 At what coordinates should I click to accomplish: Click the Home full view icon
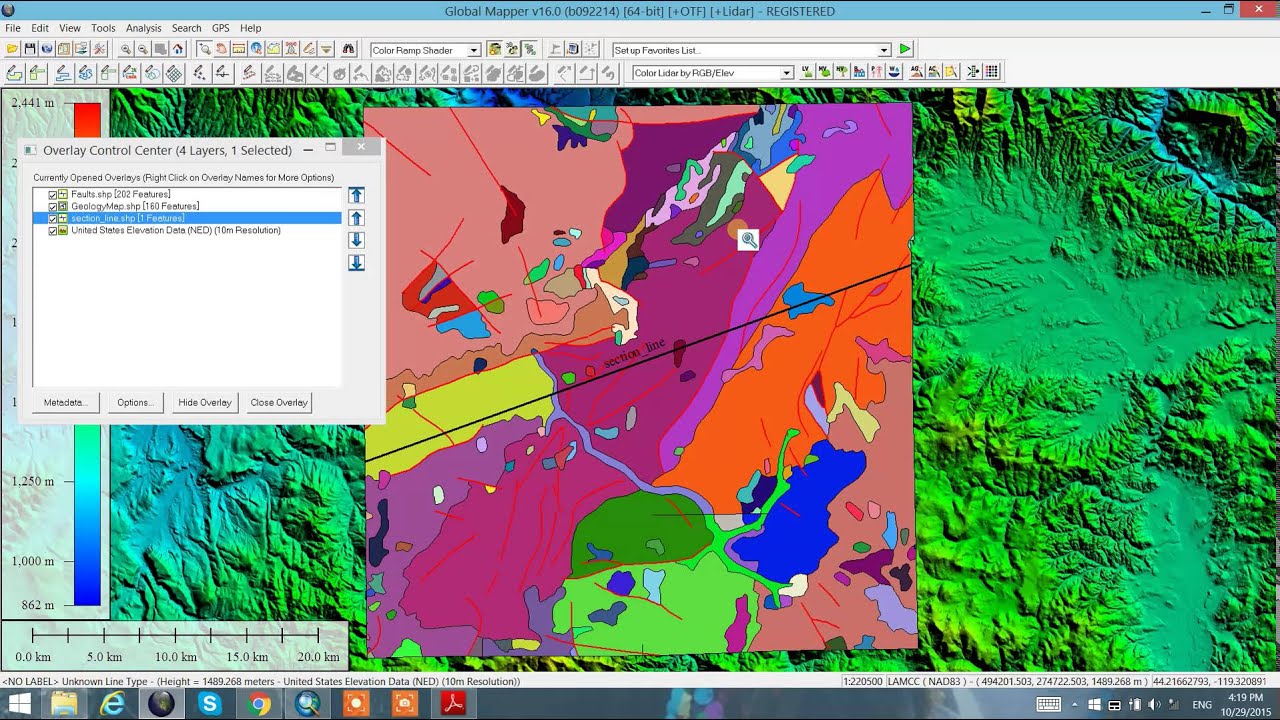tap(177, 49)
